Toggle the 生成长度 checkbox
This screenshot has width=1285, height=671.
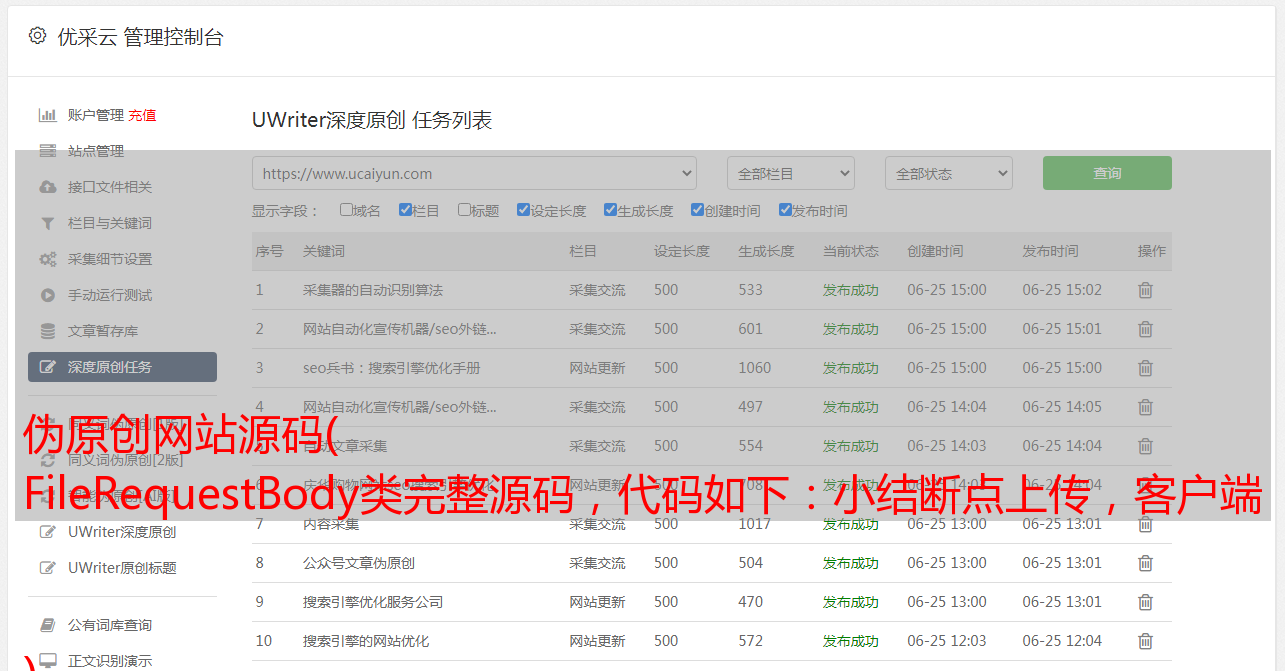pyautogui.click(x=610, y=210)
